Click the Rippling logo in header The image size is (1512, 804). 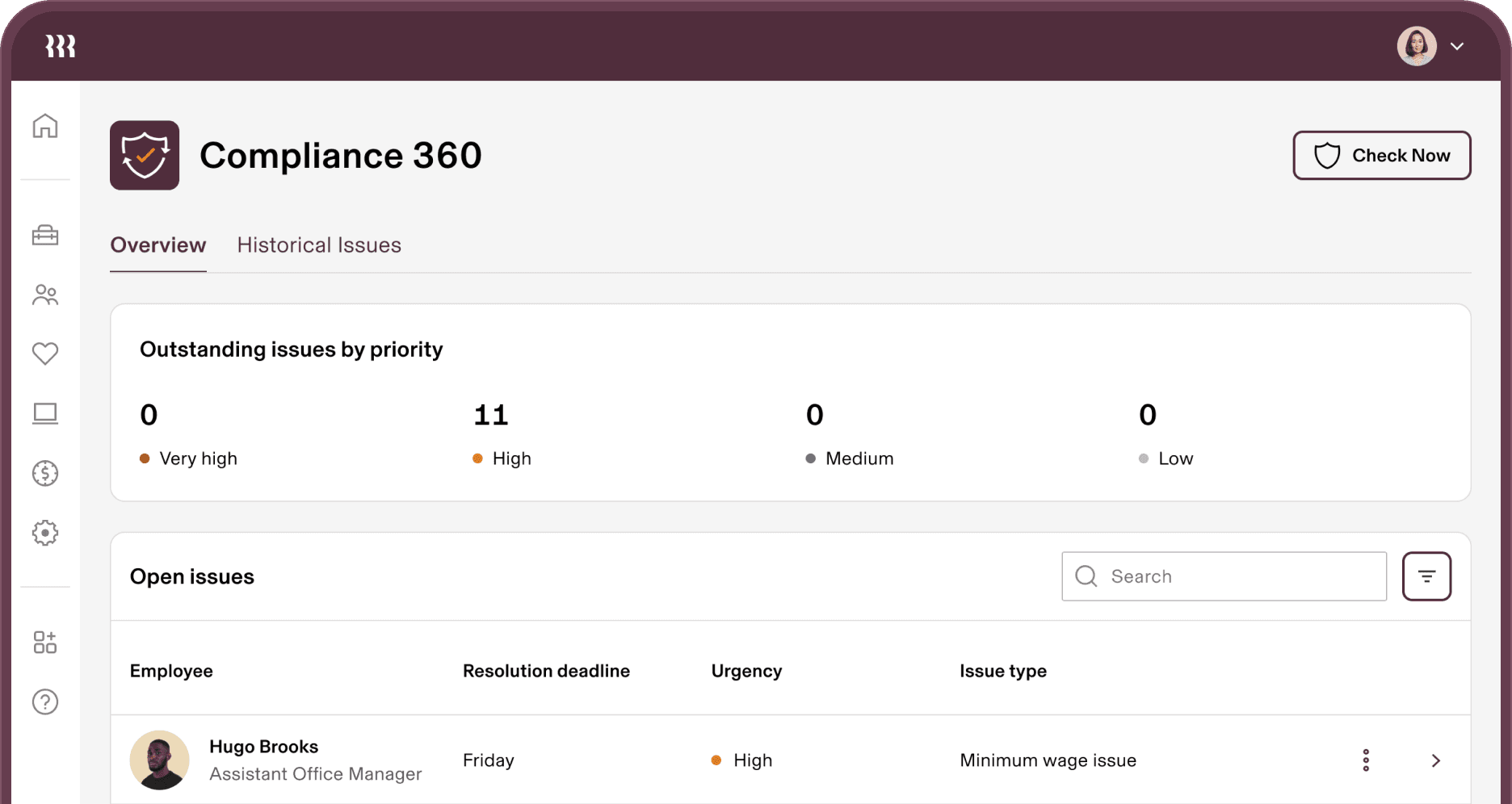pyautogui.click(x=61, y=46)
